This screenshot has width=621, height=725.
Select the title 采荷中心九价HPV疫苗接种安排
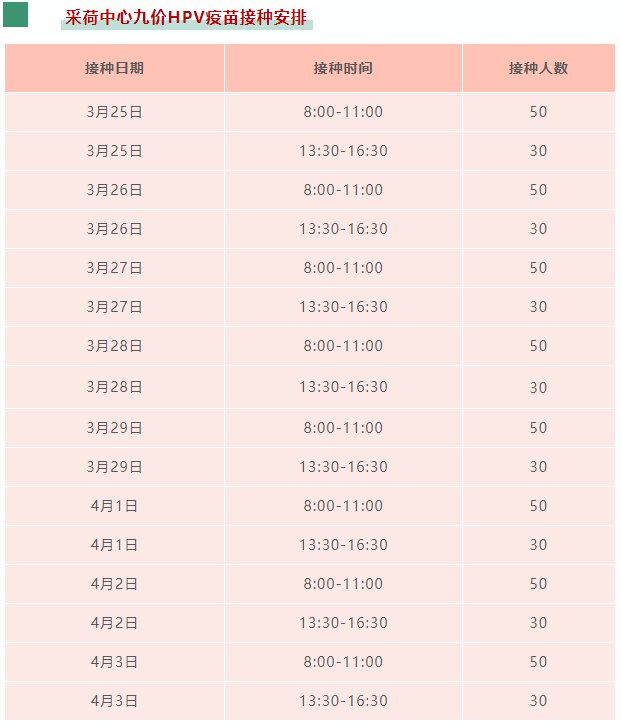click(x=186, y=18)
